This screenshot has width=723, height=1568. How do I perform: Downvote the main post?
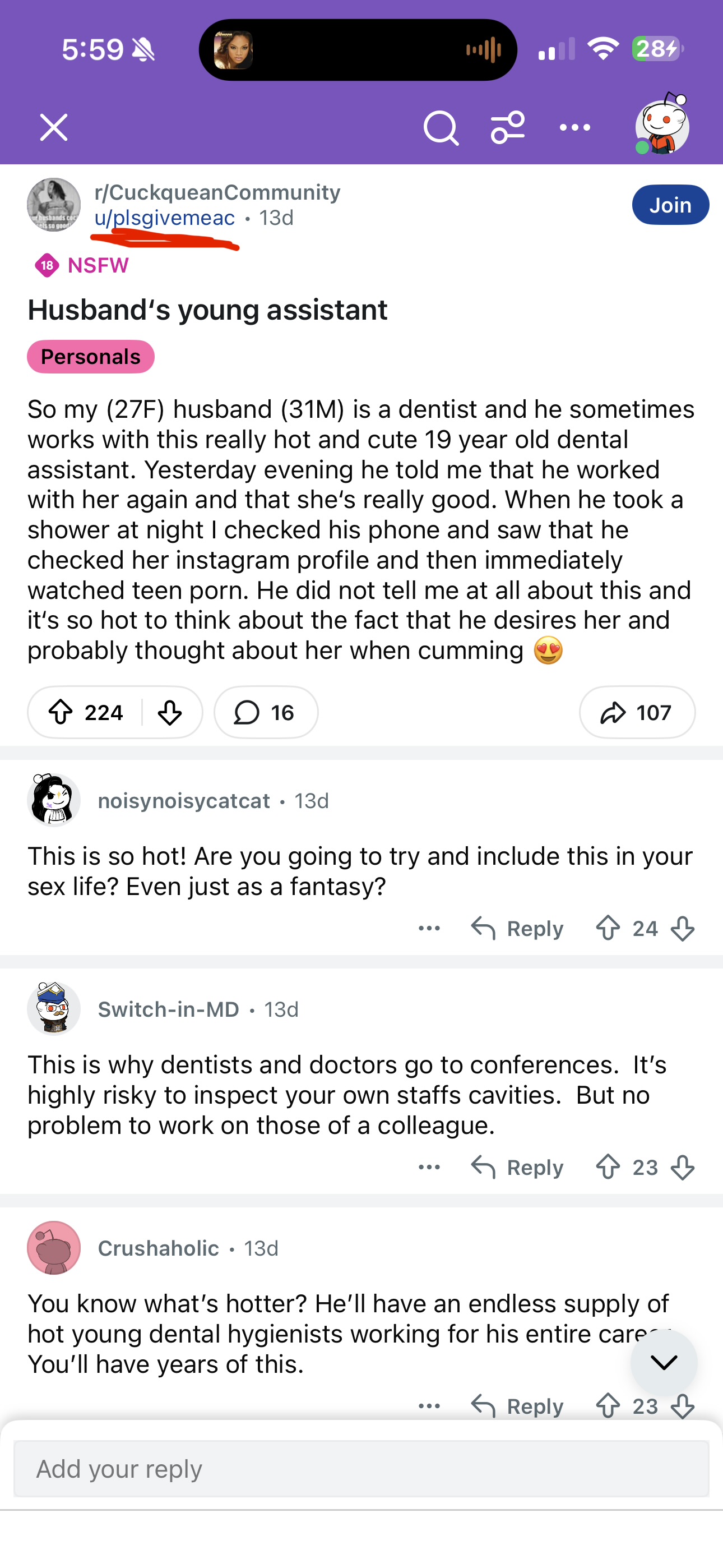pos(169,712)
